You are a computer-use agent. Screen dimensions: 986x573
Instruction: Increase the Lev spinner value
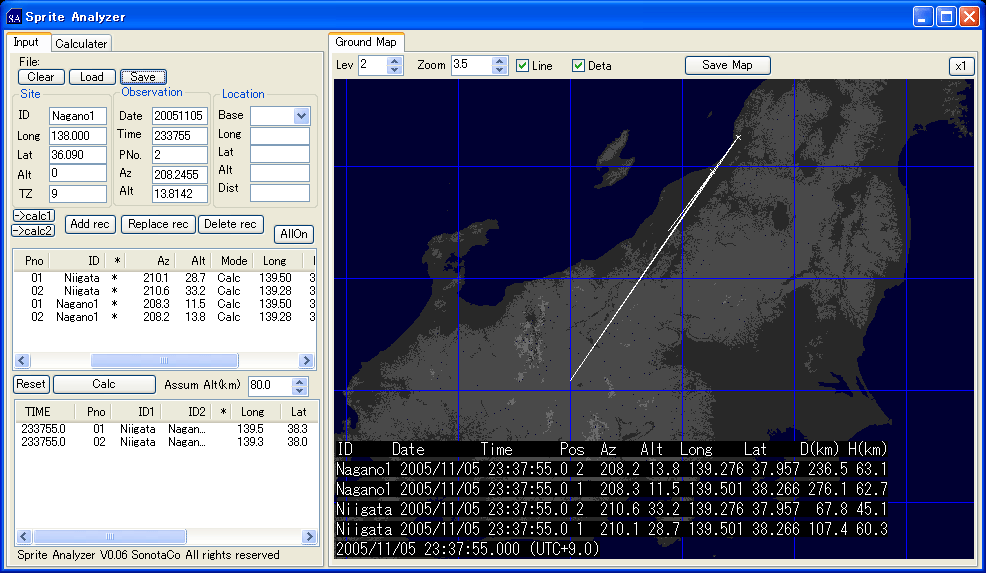394,61
